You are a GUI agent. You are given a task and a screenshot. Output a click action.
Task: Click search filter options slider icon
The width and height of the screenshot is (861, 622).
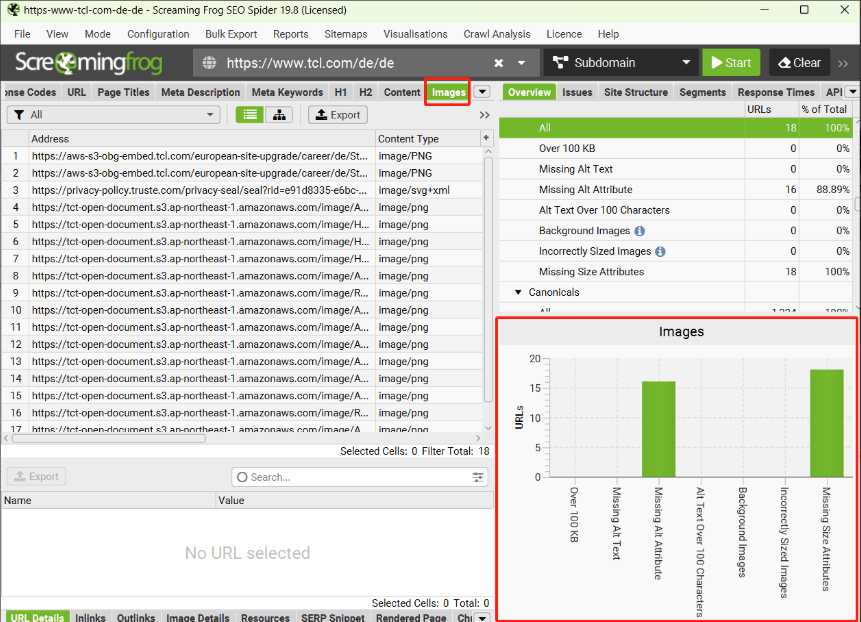[478, 477]
